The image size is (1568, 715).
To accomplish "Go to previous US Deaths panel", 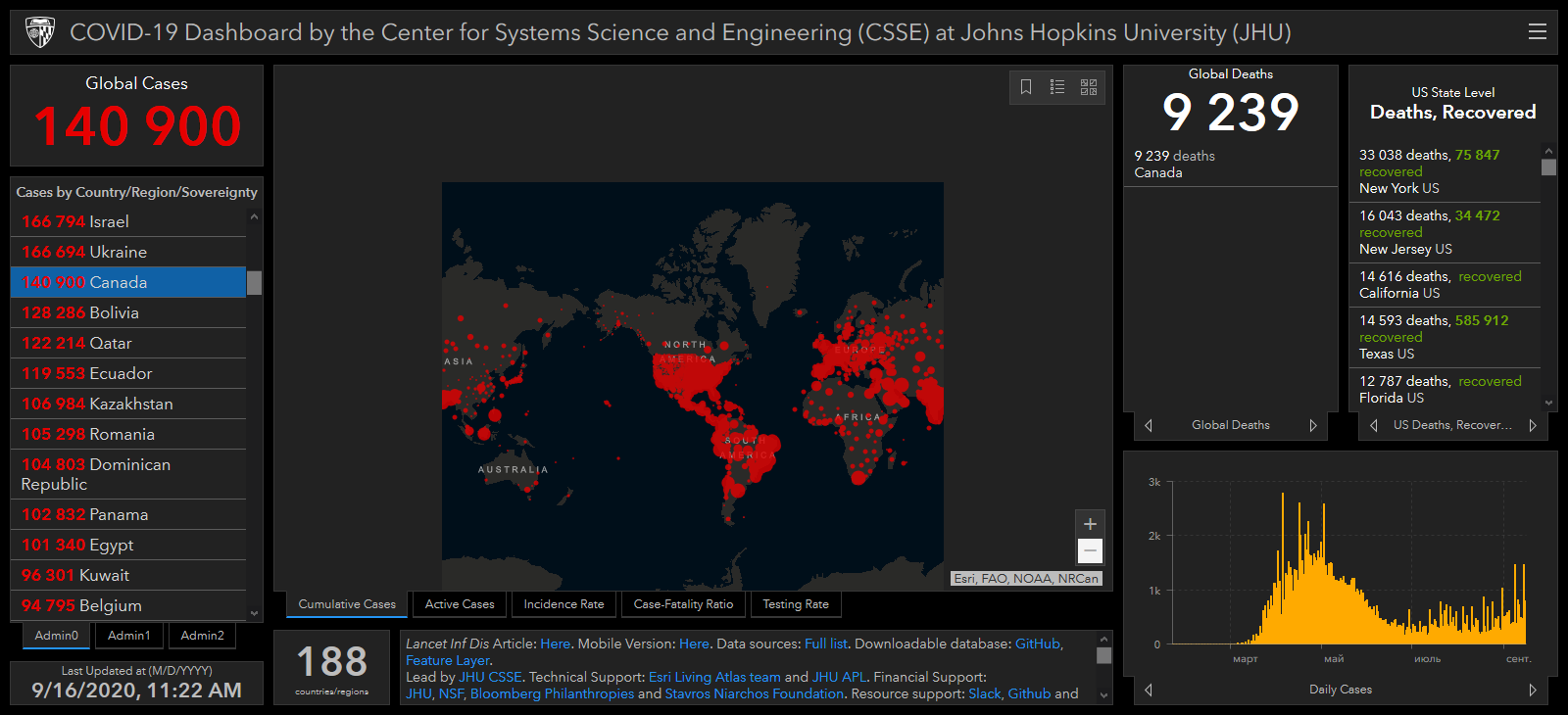I will 1374,425.
